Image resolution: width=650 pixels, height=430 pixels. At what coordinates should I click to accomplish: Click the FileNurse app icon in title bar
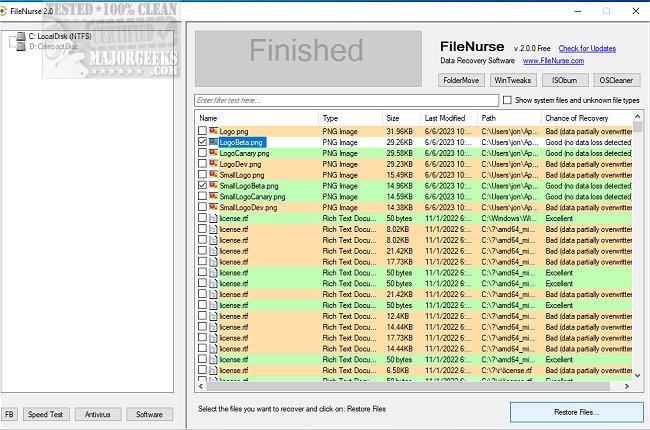click(3, 11)
